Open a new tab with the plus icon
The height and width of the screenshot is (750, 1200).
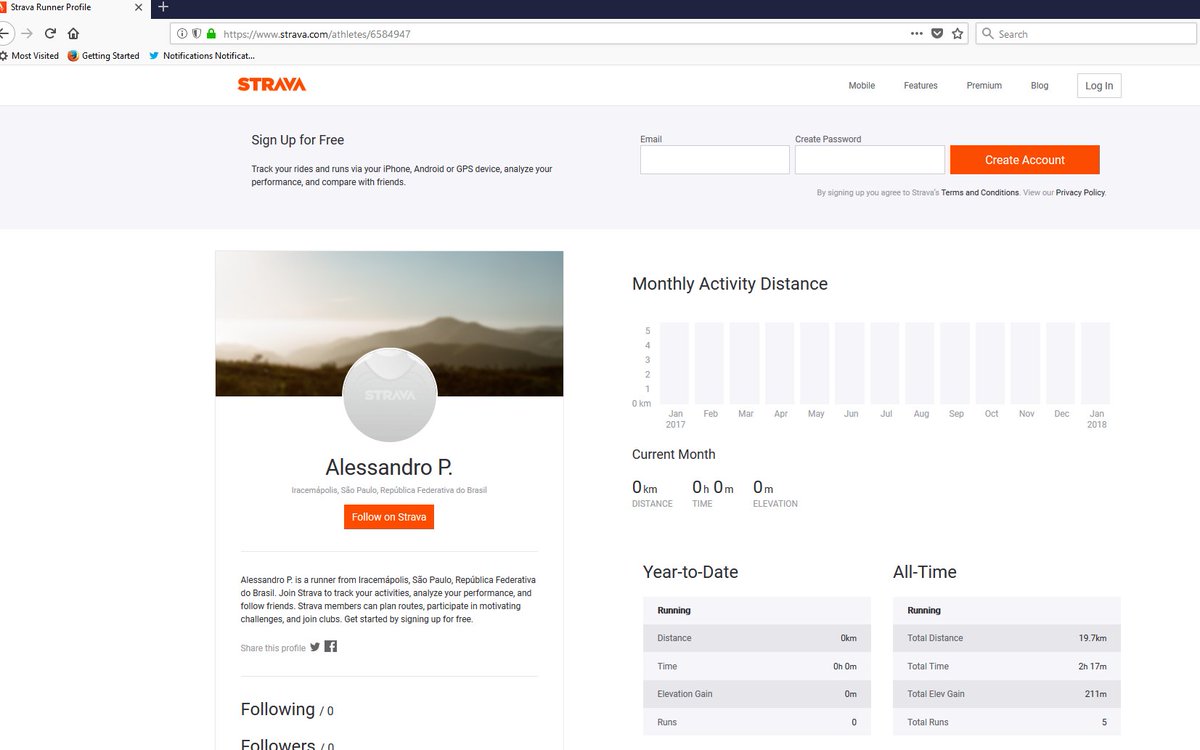pos(163,7)
